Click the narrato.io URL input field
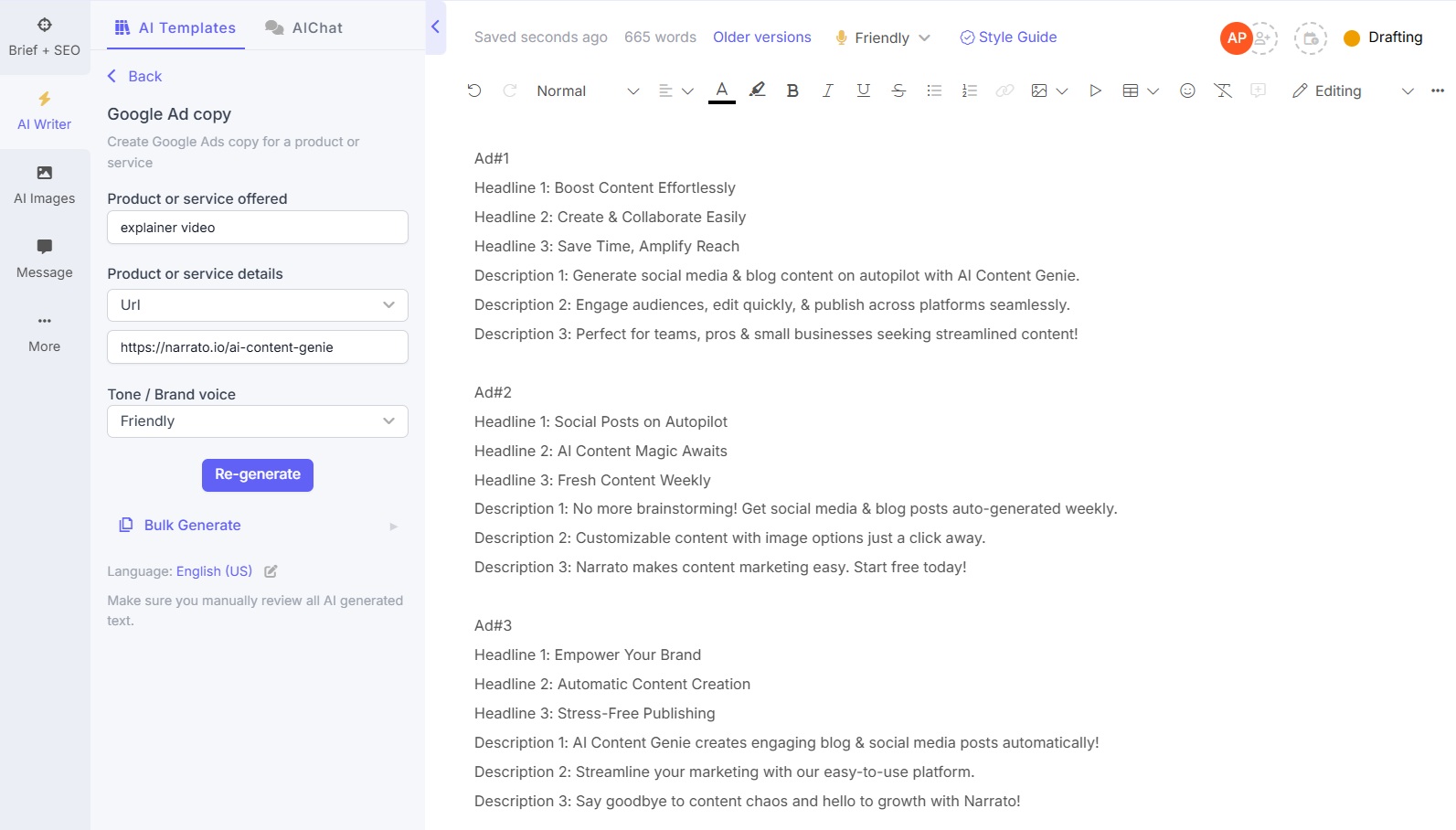 coord(258,347)
